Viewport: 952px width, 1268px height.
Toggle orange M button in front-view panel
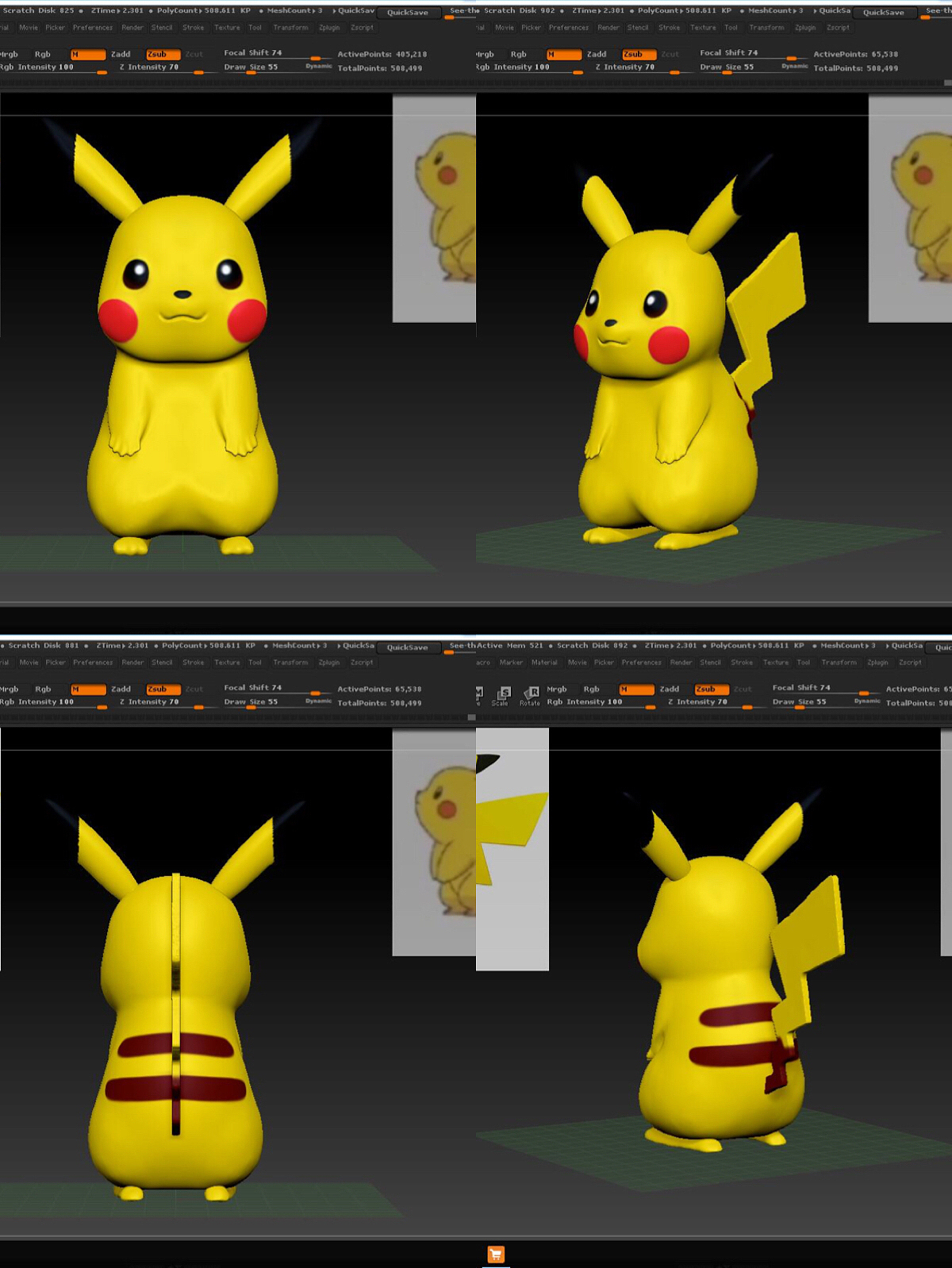pyautogui.click(x=88, y=54)
